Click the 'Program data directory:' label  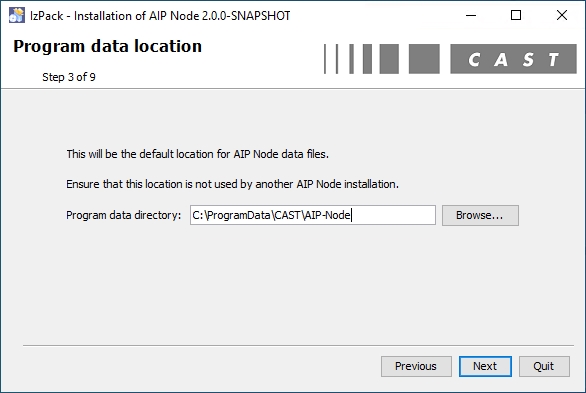[123, 216]
